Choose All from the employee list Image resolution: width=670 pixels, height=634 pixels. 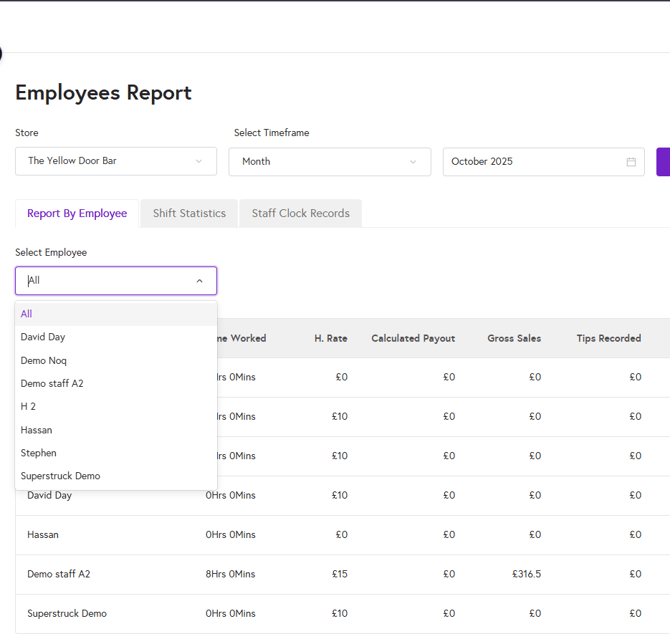click(26, 314)
